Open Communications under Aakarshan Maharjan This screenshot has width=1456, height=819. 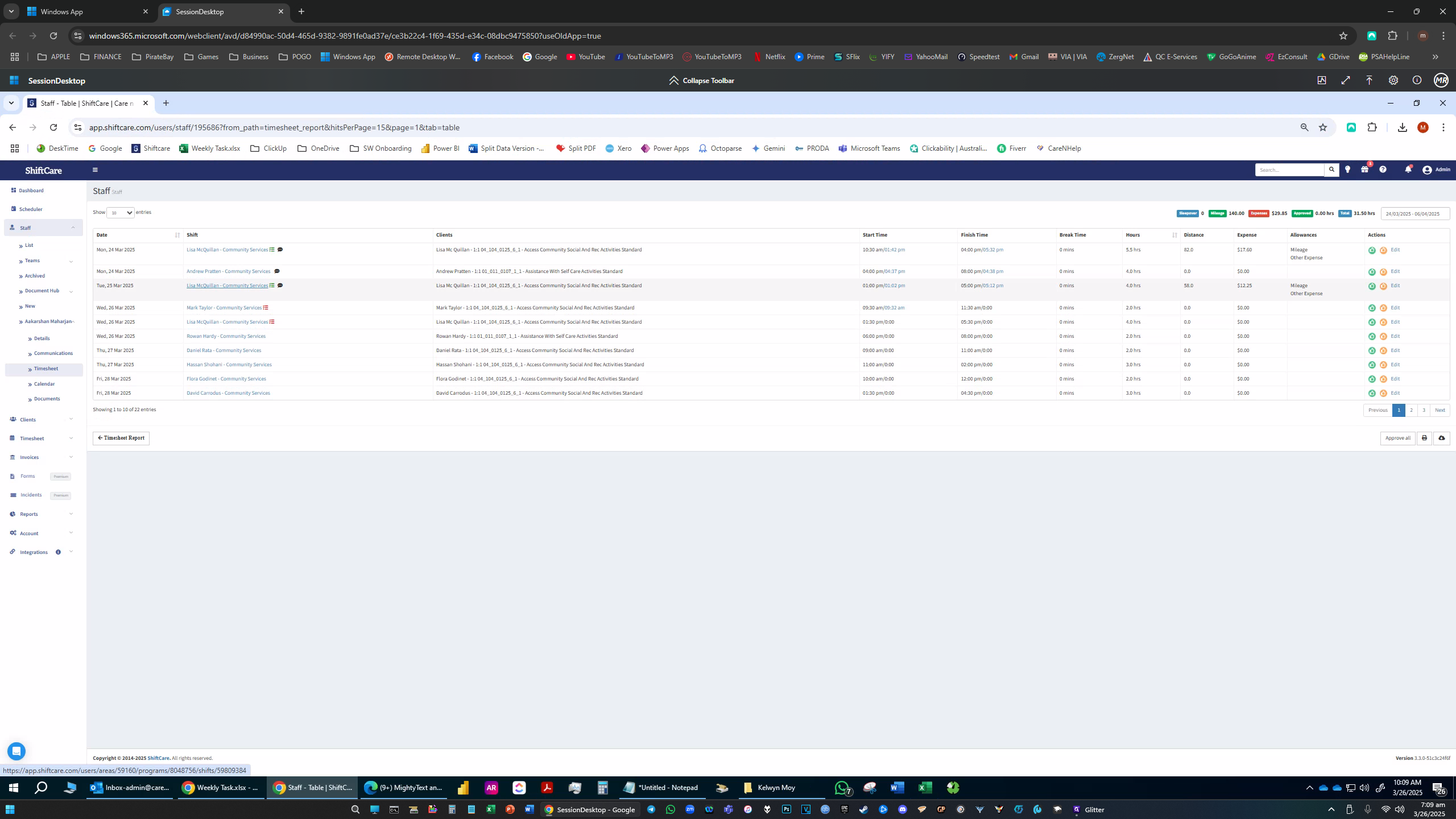coord(53,353)
